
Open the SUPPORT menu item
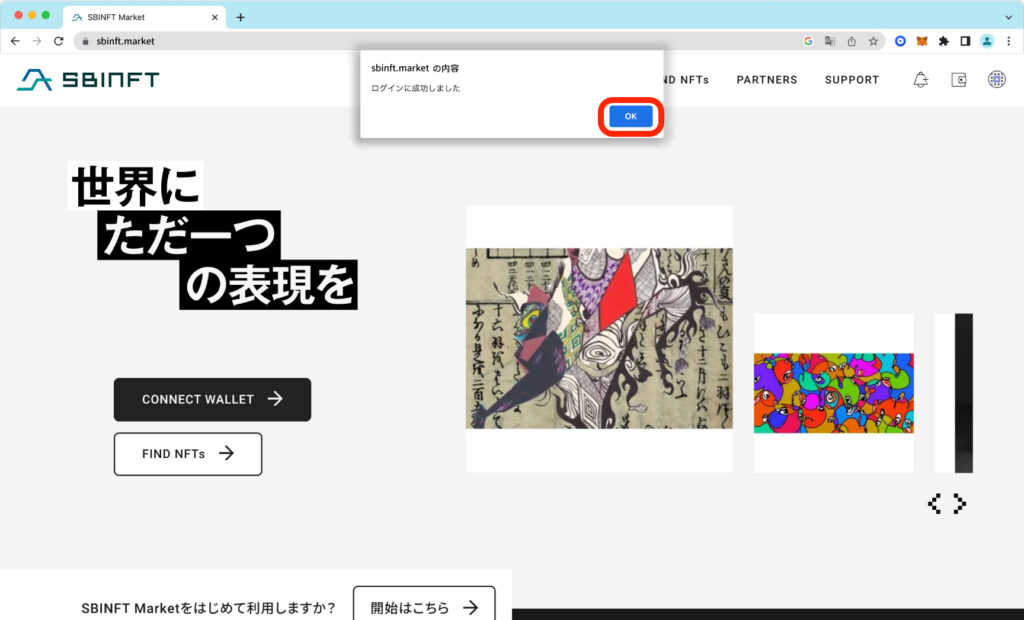[x=852, y=80]
